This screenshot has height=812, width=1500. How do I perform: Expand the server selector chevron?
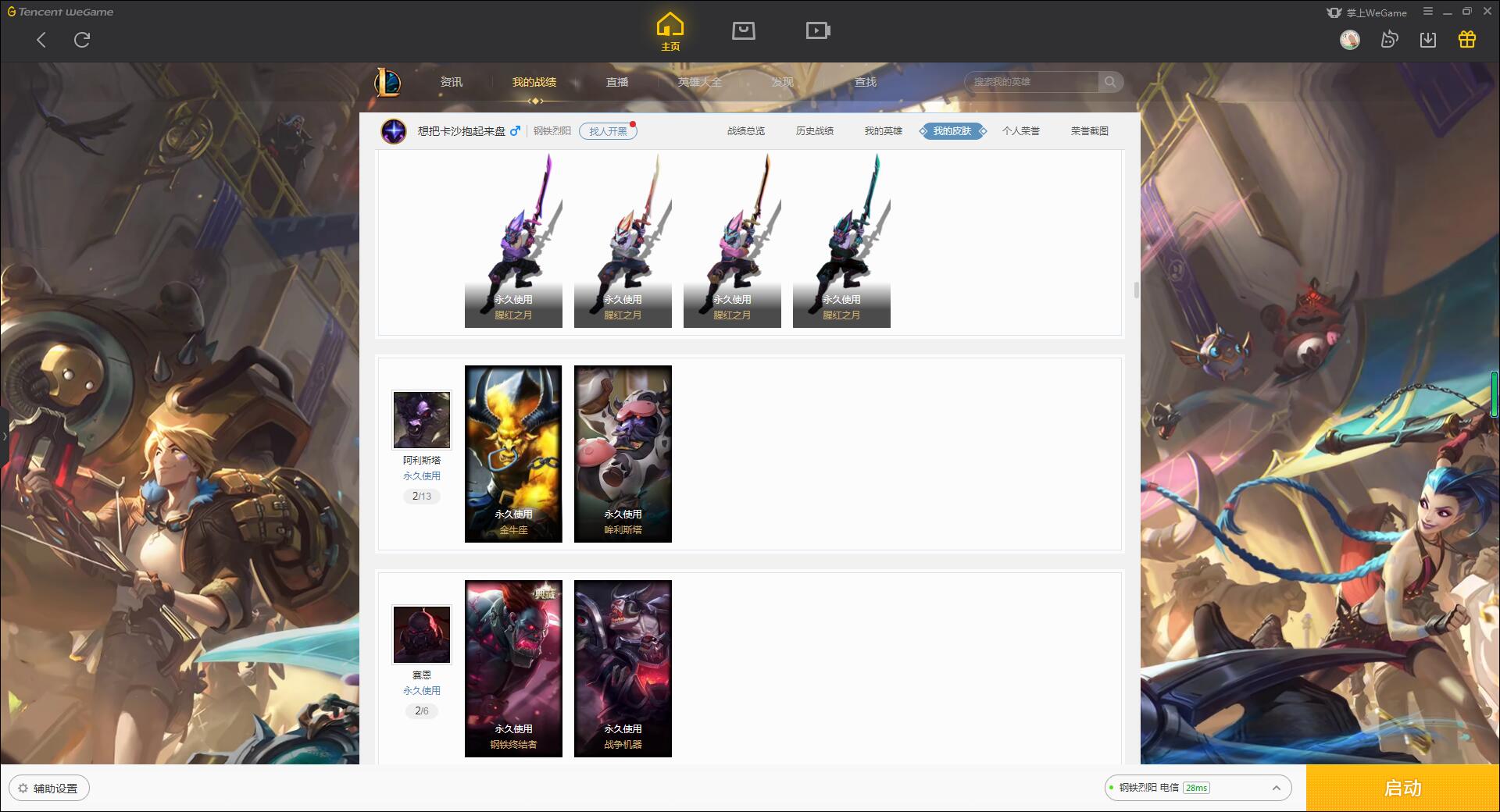pyautogui.click(x=1276, y=789)
